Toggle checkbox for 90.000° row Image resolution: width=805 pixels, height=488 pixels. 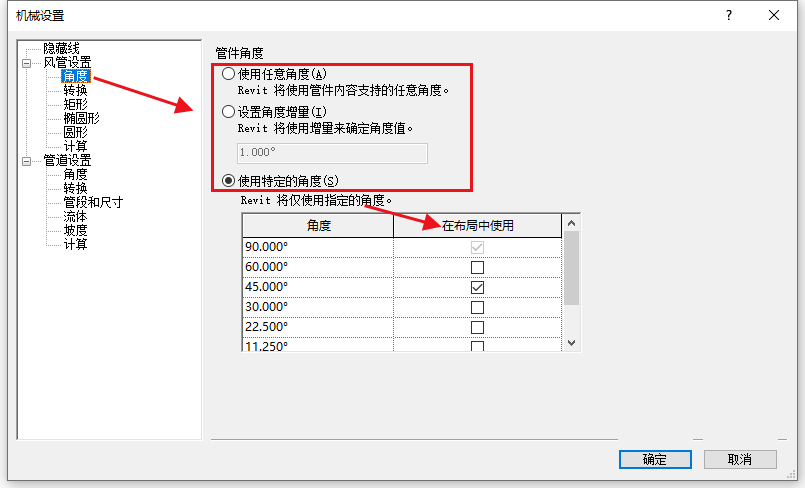477,247
